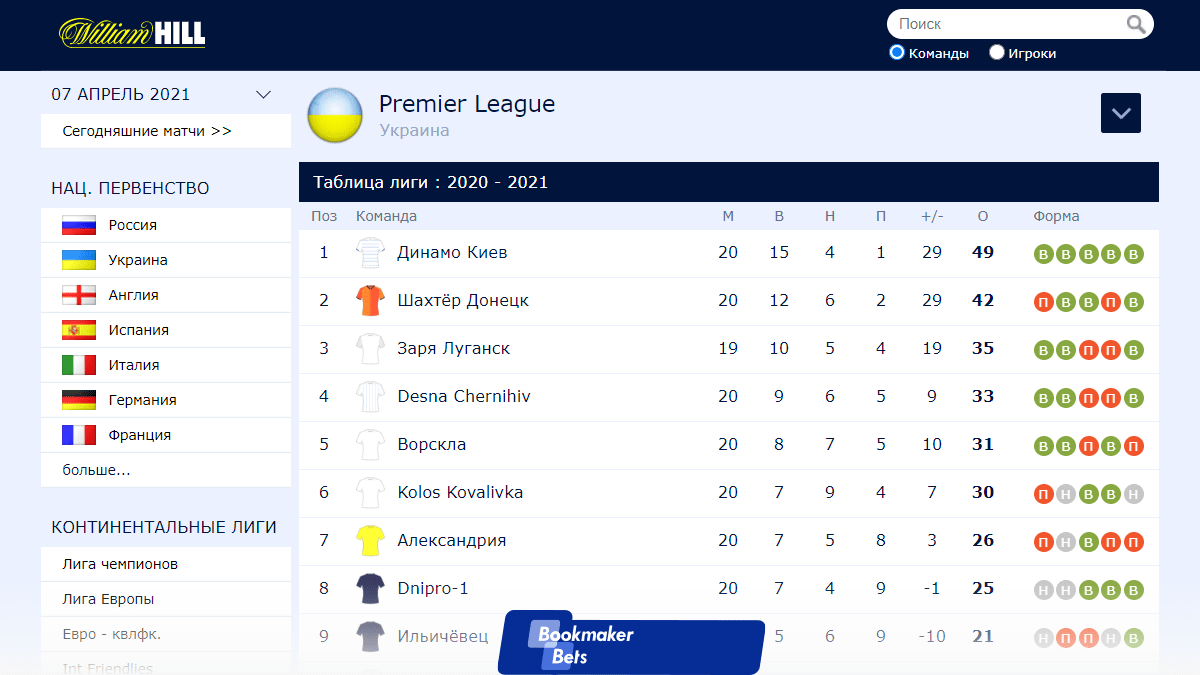Open the league selector chevron button

(x=1121, y=113)
